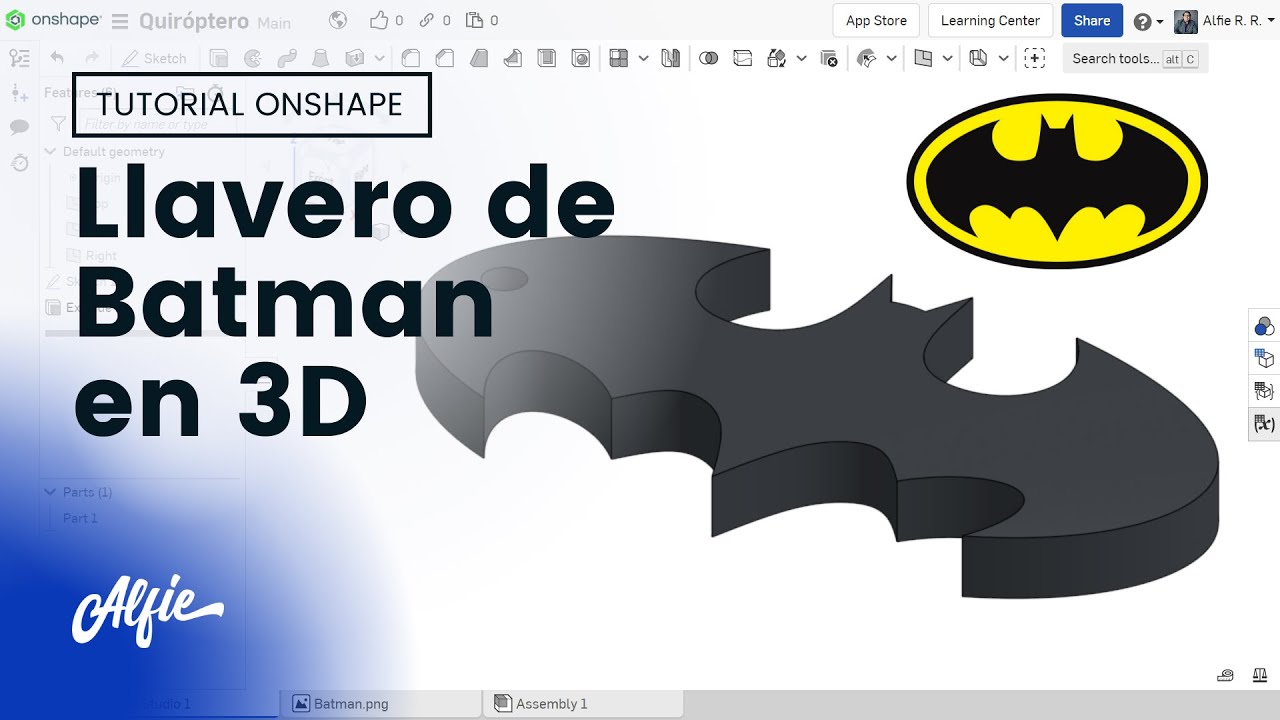The image size is (1280, 720).
Task: Select the Plane tool
Action: pyautogui.click(x=923, y=58)
